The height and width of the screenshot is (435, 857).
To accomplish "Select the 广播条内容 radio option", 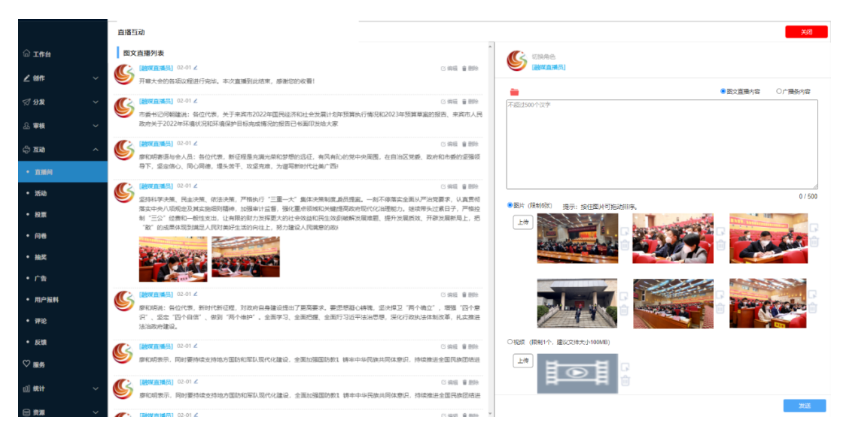I will pyautogui.click(x=779, y=91).
